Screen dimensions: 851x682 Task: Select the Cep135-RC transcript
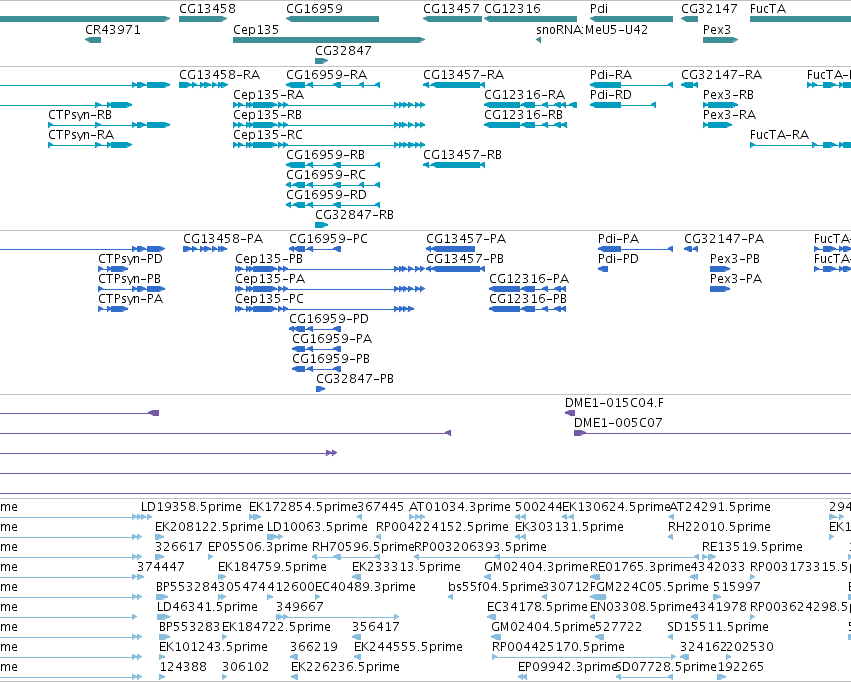328,145
